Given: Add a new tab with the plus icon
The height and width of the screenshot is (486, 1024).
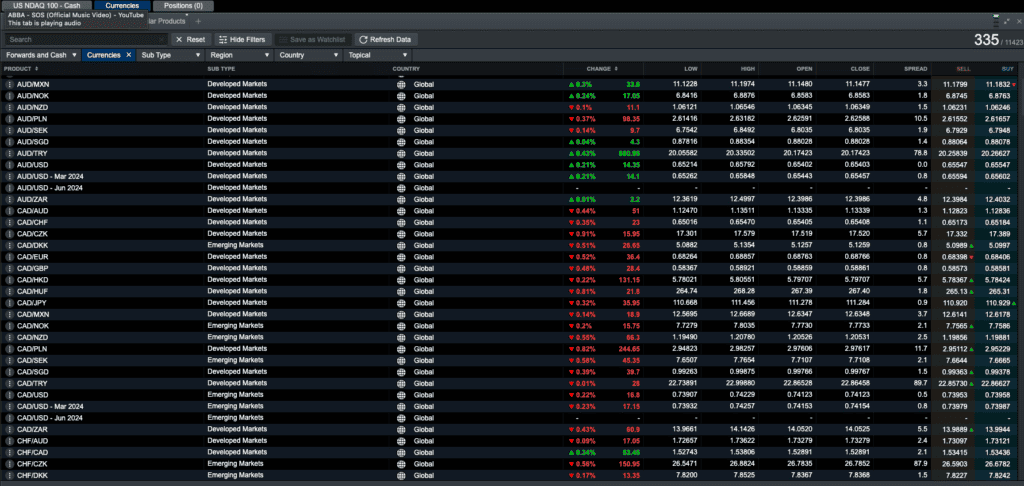Looking at the screenshot, I should [199, 22].
